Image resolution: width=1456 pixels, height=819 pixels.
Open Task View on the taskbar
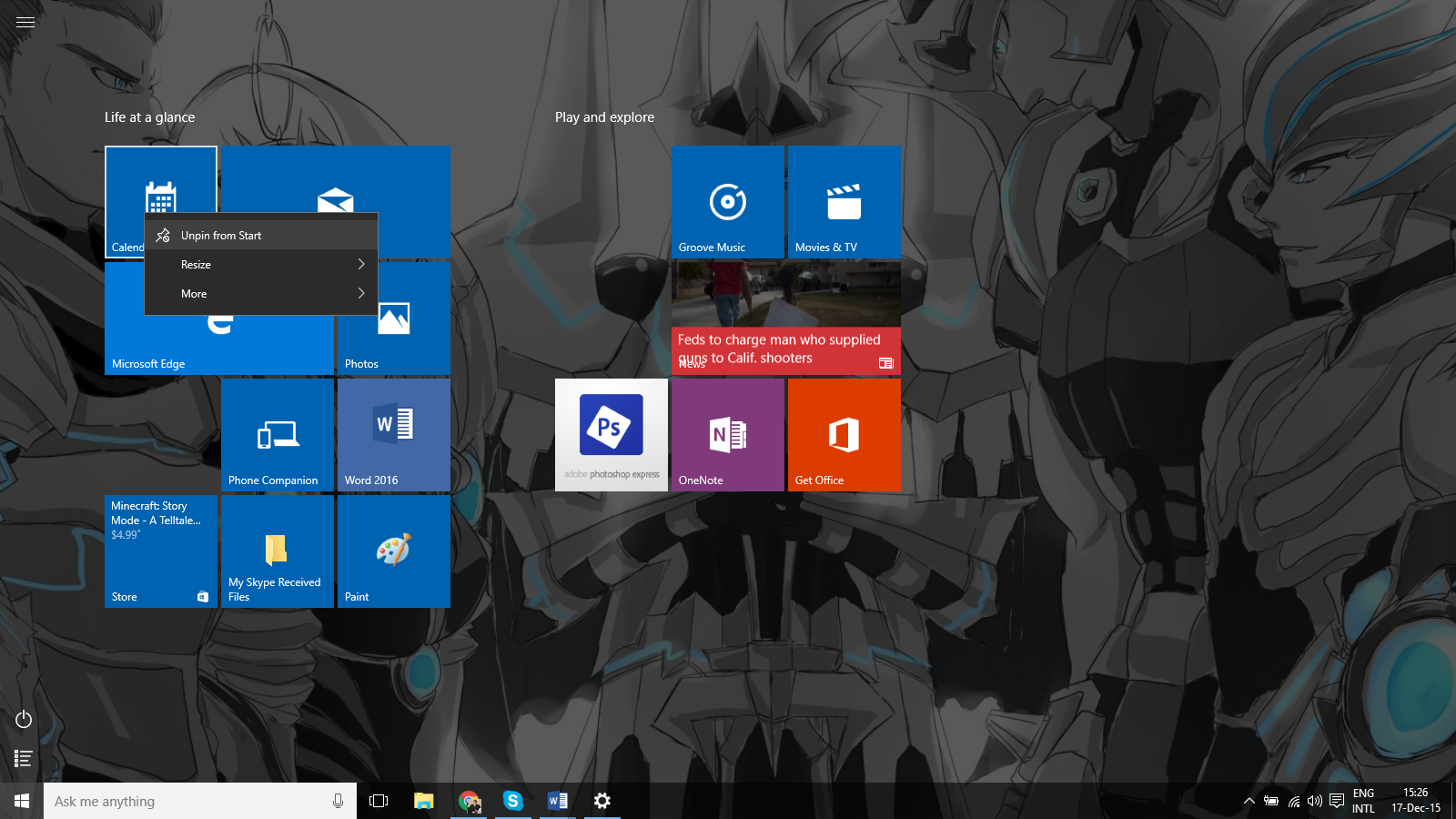pos(379,801)
